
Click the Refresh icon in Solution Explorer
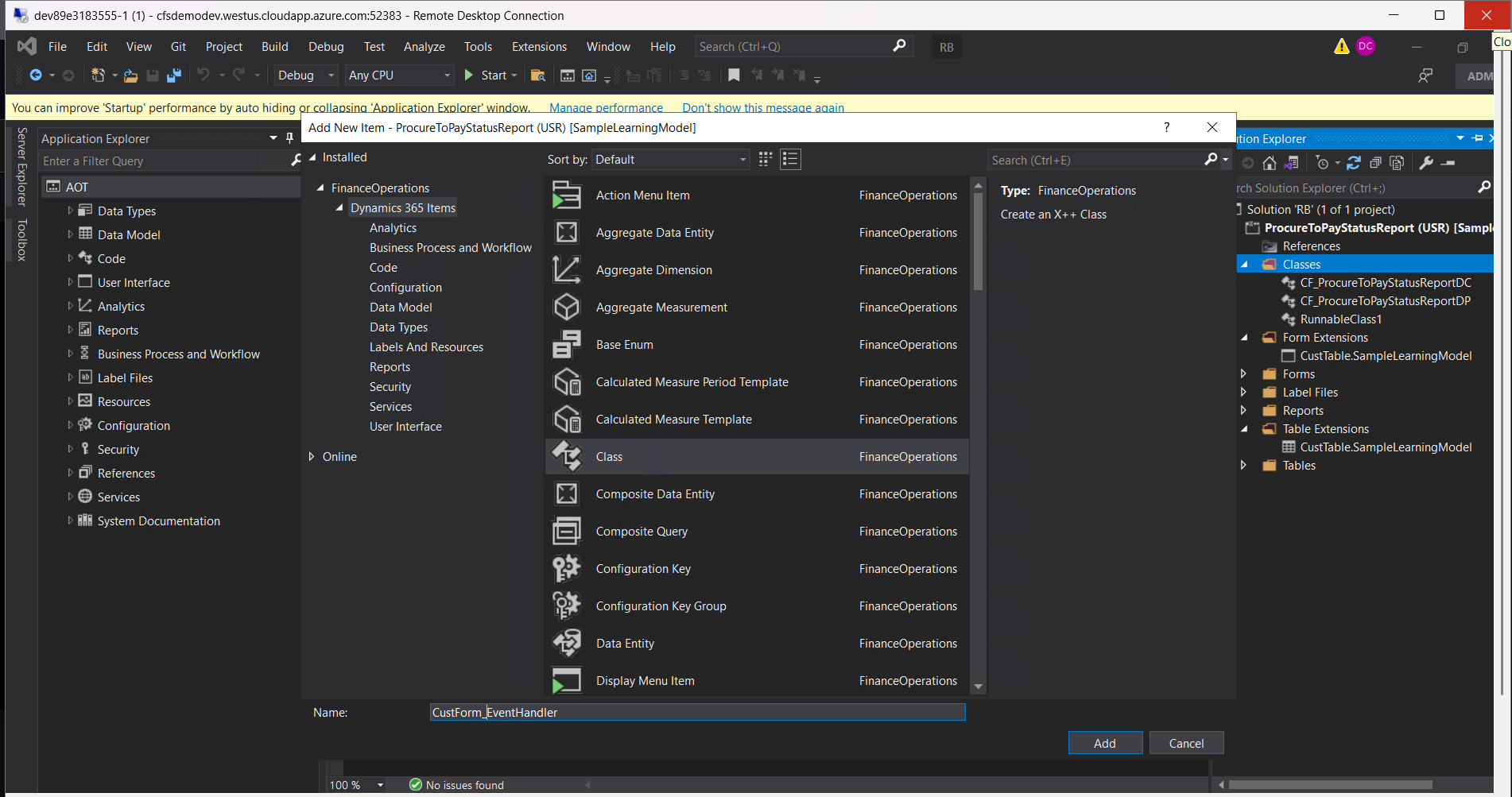click(1354, 163)
